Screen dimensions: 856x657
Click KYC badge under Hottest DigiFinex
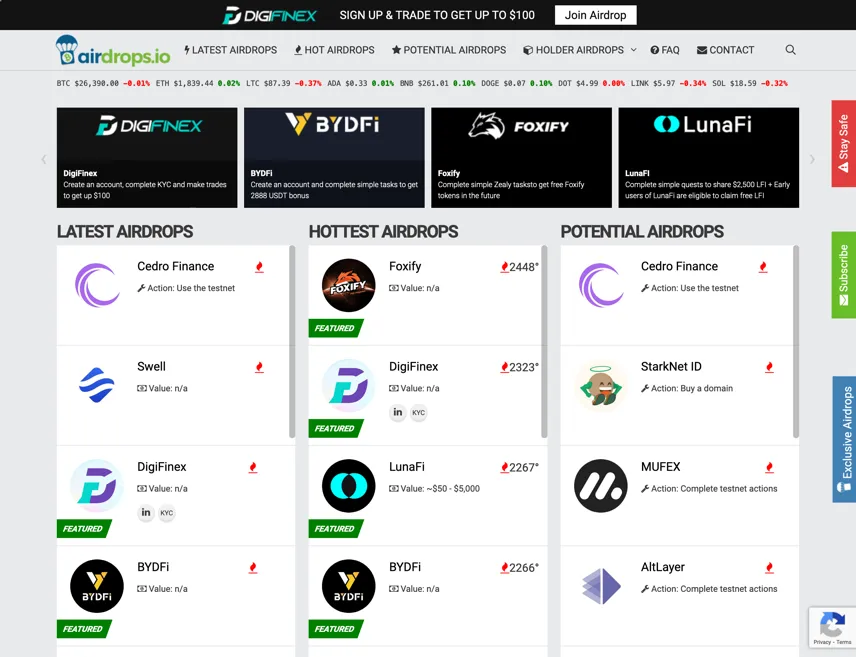[418, 412]
